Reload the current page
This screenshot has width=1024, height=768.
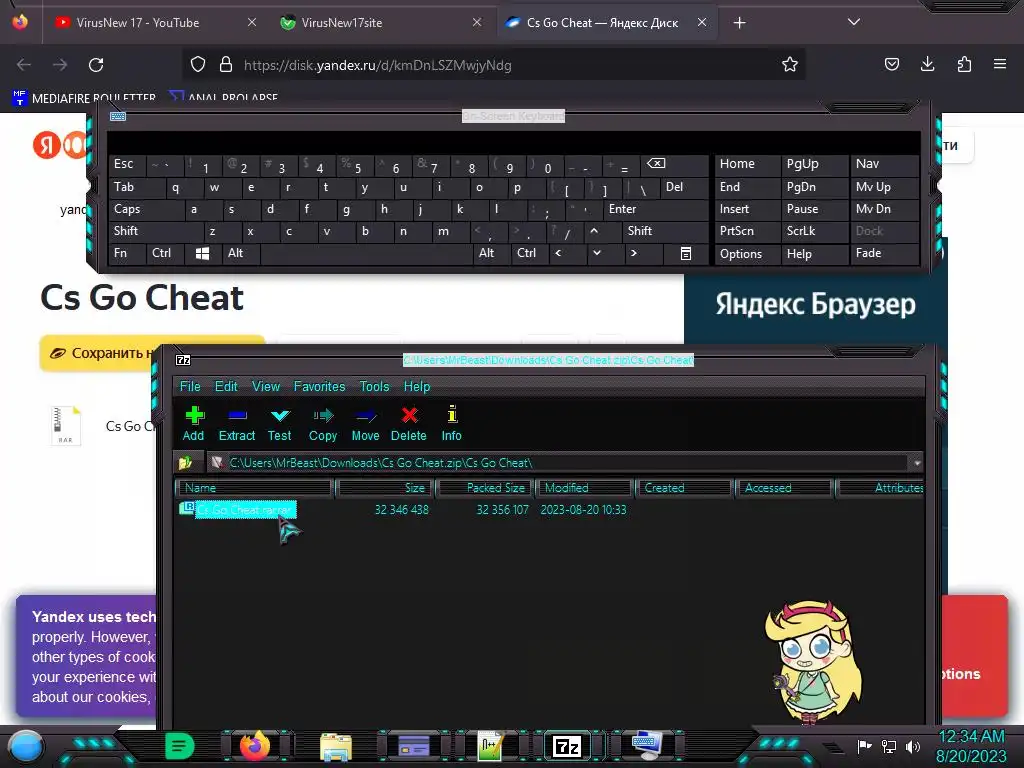96,65
